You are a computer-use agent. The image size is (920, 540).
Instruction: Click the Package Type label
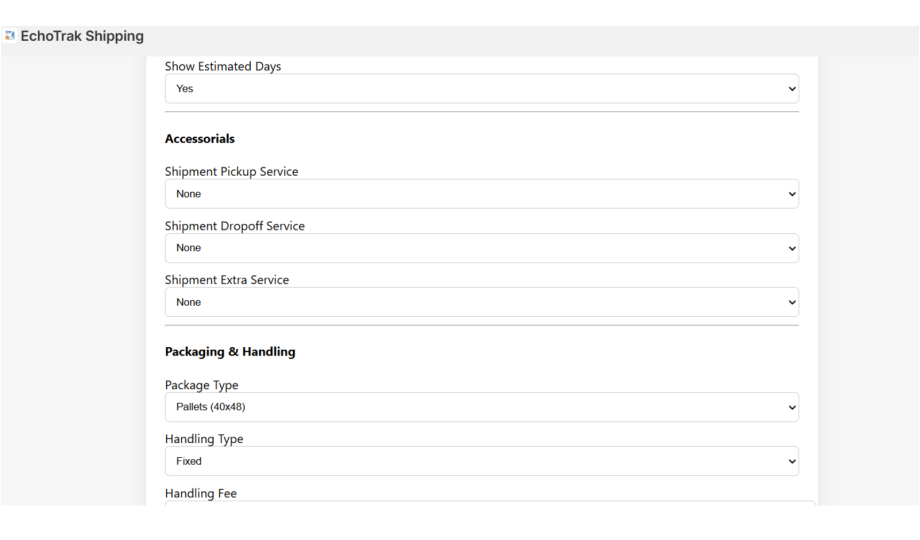click(201, 385)
